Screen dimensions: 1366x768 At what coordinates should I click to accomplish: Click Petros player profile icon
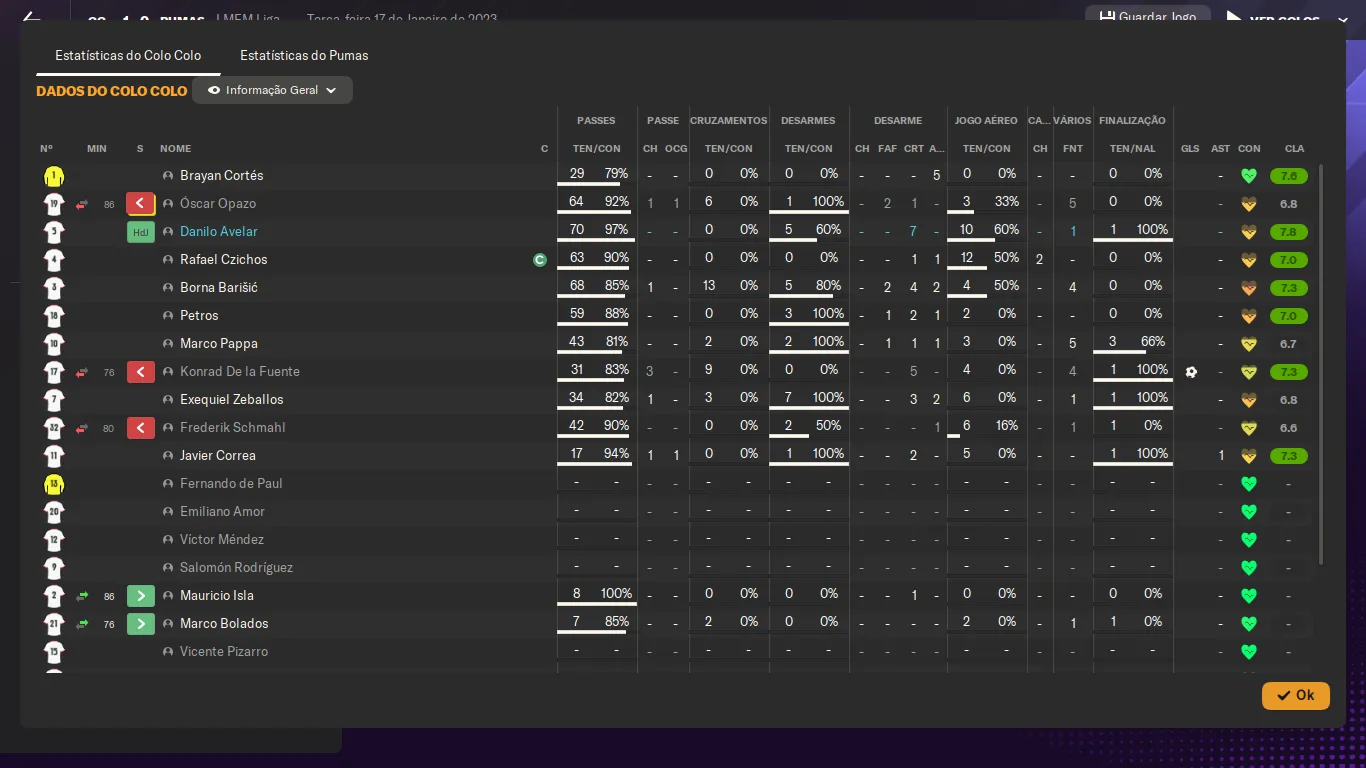tap(168, 316)
